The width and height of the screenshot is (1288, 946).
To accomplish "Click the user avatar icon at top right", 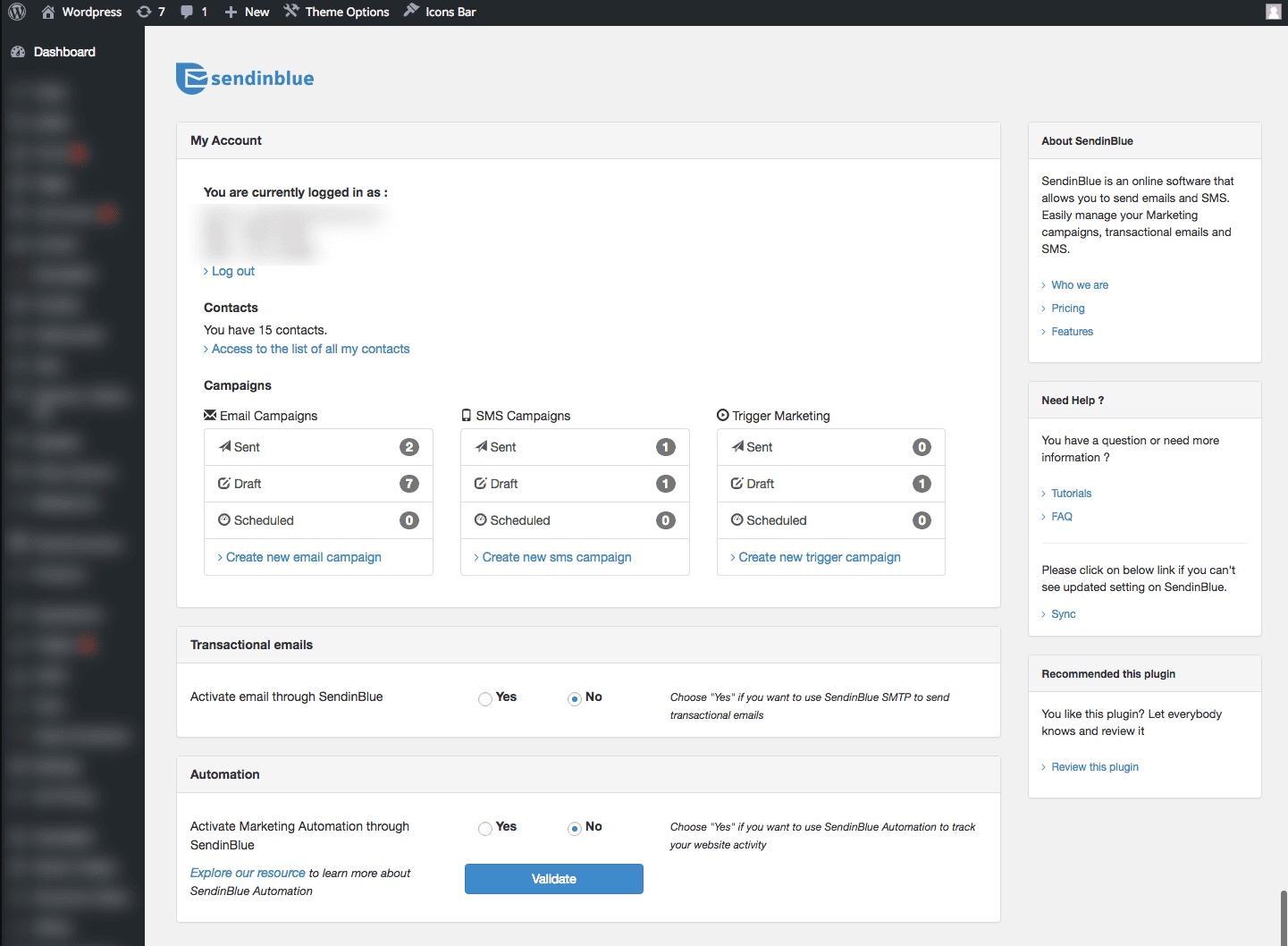I will [1273, 12].
